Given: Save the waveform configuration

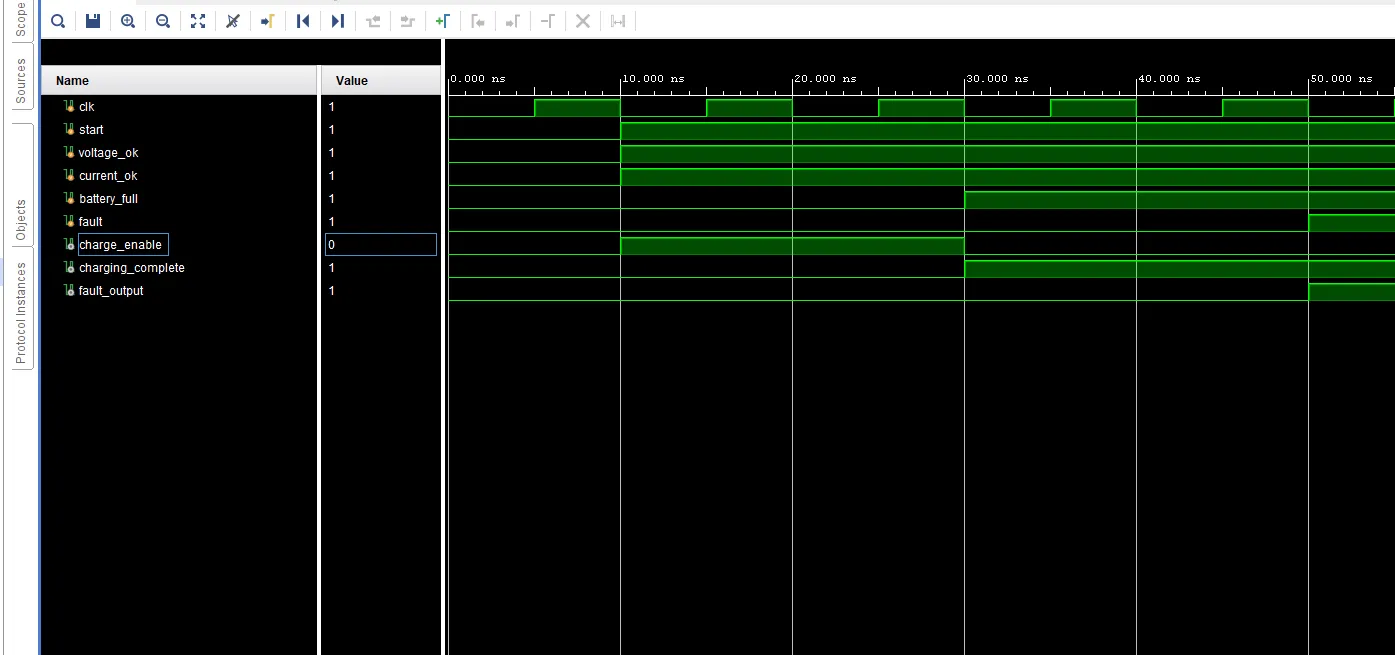Looking at the screenshot, I should click(x=93, y=21).
